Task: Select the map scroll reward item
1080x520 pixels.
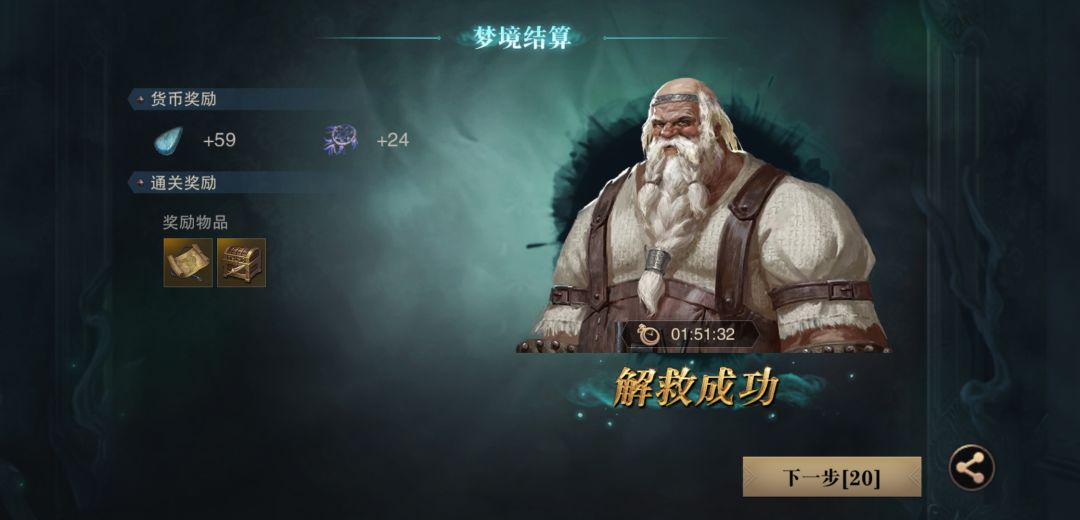Action: pos(188,262)
